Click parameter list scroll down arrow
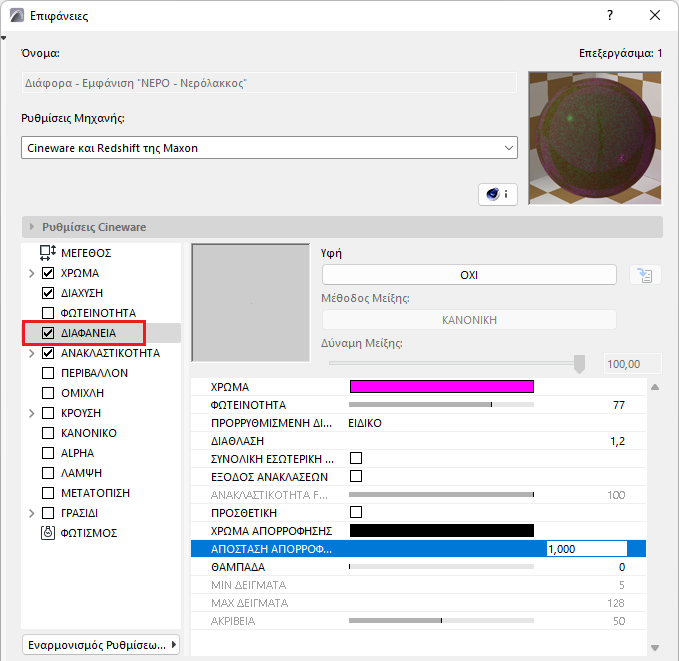The height and width of the screenshot is (661, 679). [655, 648]
